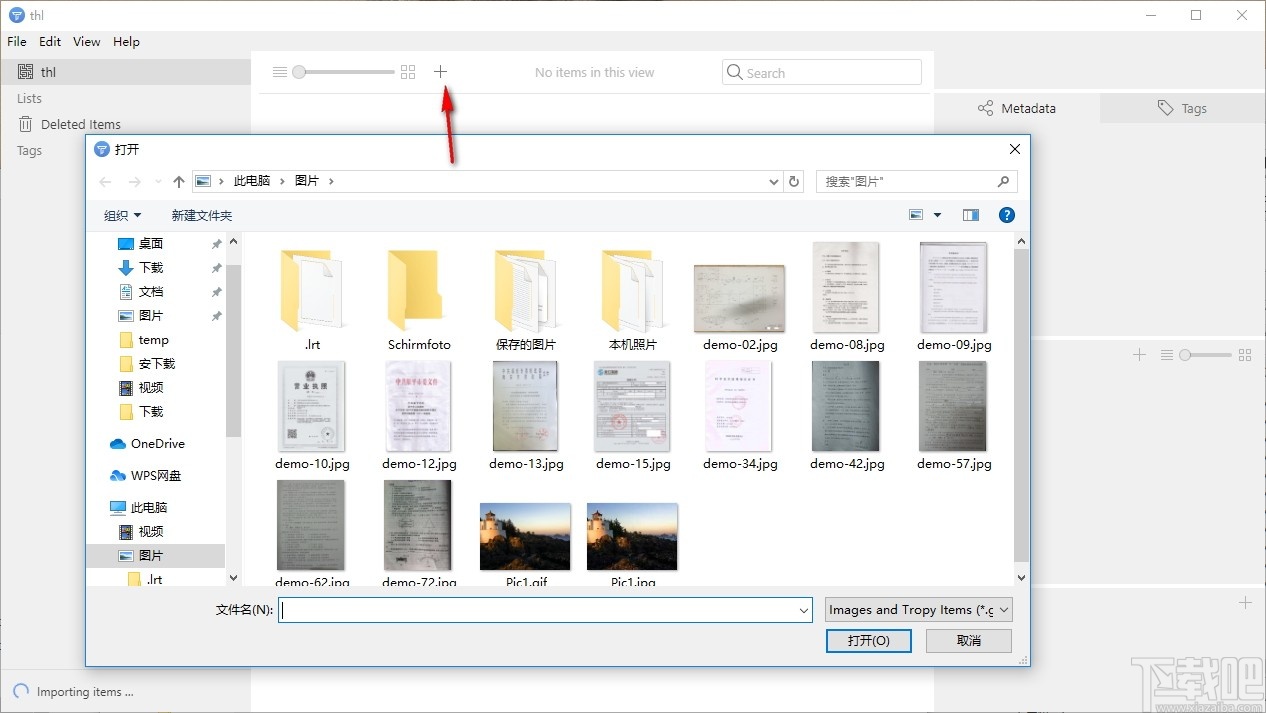Expand the address bar path dropdown
The height and width of the screenshot is (713, 1266).
coord(773,182)
